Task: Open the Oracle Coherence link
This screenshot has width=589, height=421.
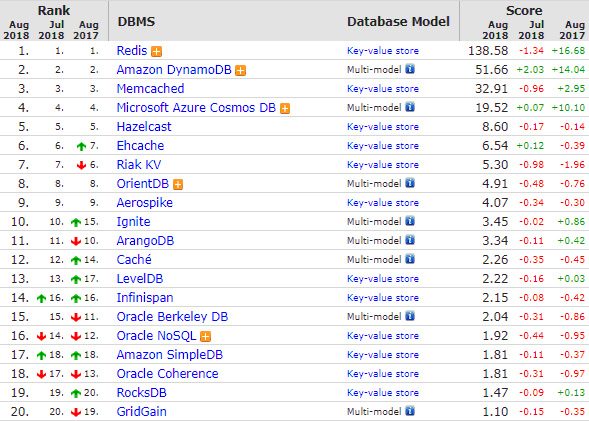Action: 168,374
